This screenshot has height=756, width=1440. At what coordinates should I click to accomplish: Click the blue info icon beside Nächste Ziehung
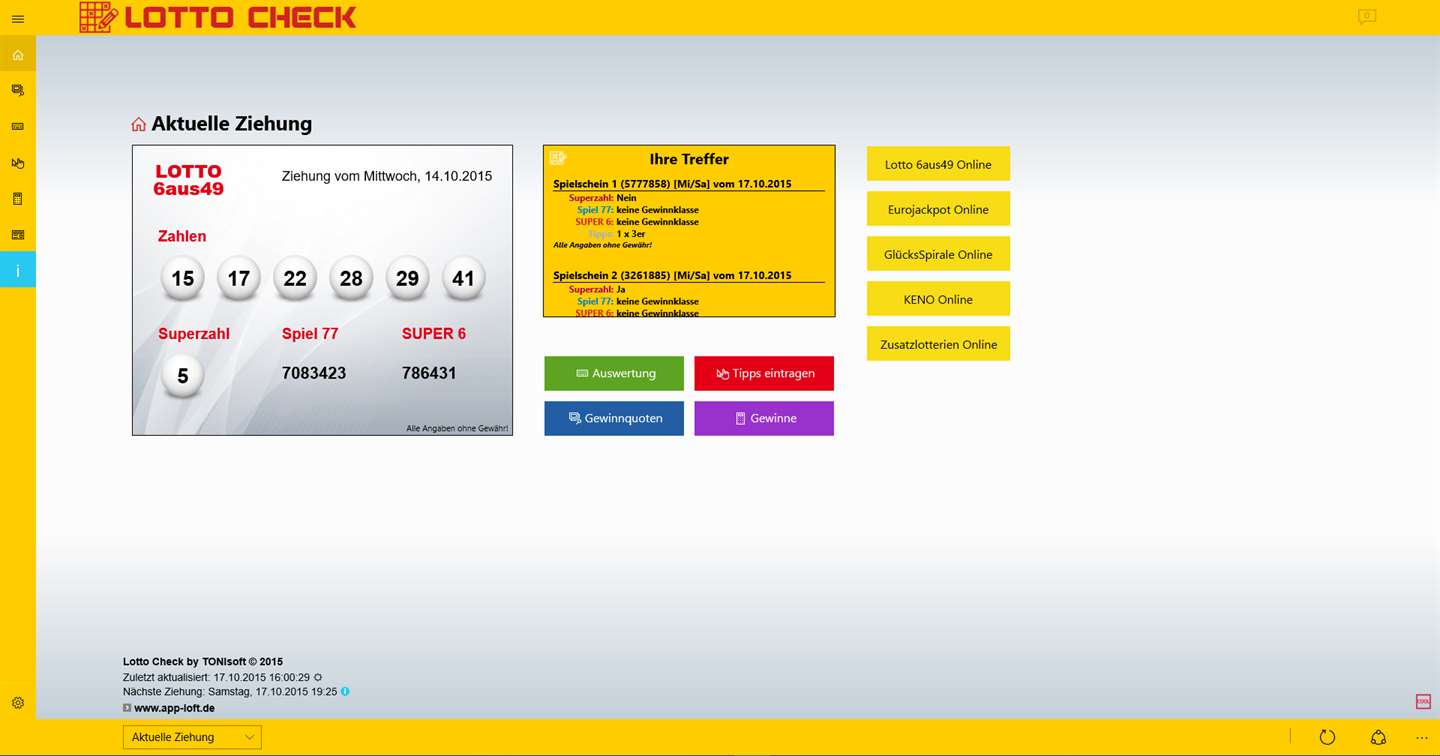click(x=345, y=691)
